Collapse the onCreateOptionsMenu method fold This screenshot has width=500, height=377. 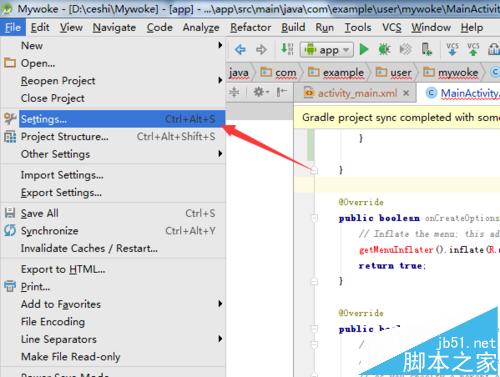pos(314,218)
